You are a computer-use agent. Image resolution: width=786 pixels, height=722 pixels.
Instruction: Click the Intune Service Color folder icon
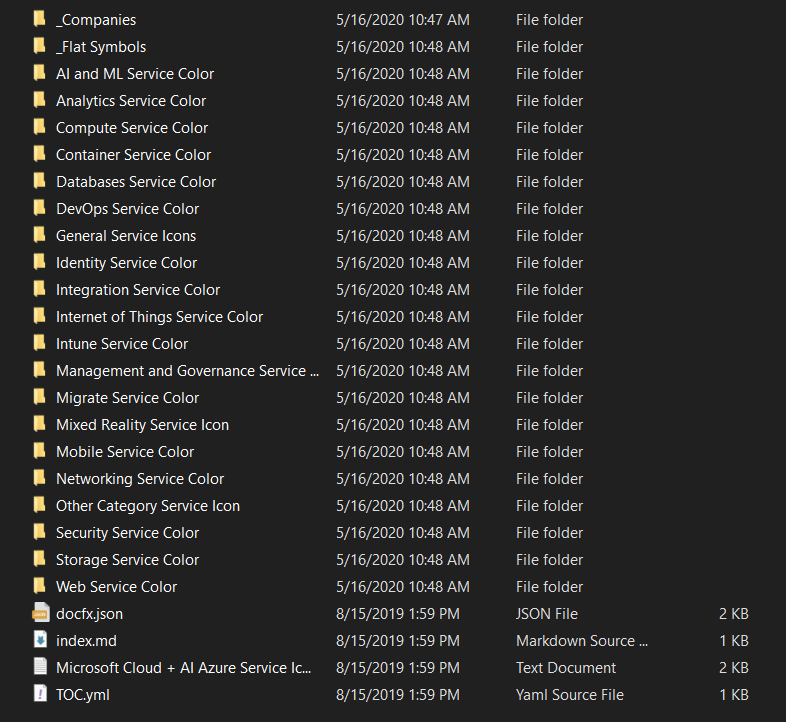(40, 343)
